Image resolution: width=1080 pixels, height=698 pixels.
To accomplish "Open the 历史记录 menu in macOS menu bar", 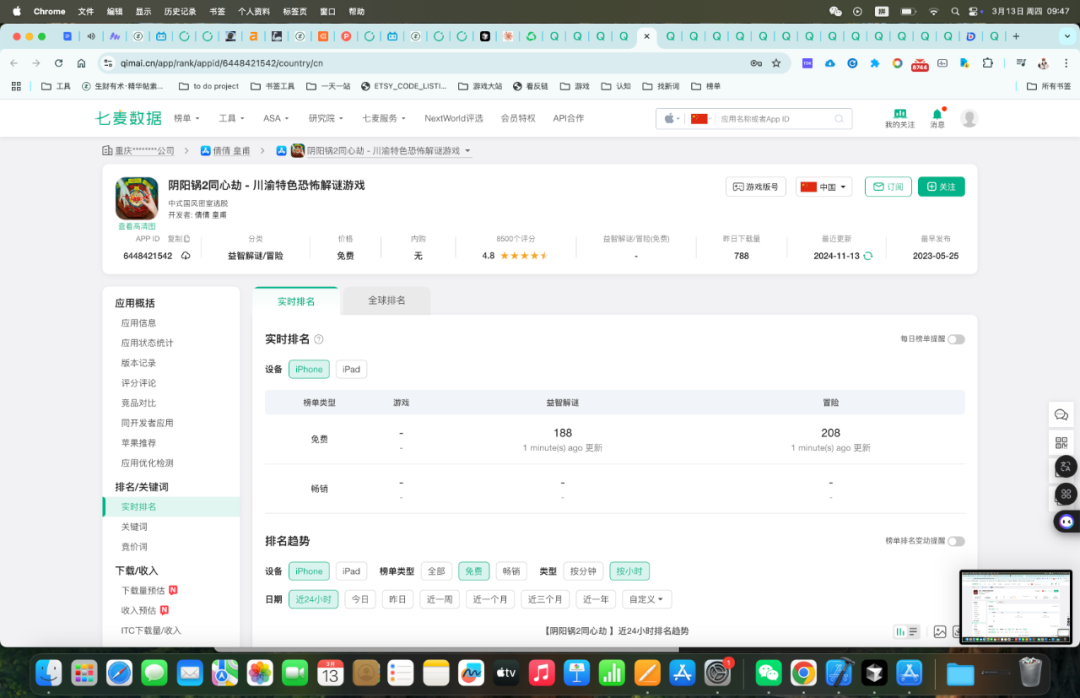I will 180,11.
